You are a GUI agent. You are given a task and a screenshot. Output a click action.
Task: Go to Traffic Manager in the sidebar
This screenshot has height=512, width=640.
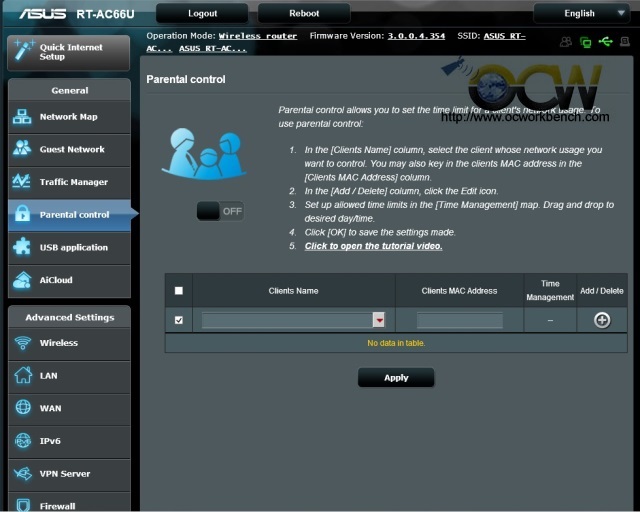tap(69, 182)
